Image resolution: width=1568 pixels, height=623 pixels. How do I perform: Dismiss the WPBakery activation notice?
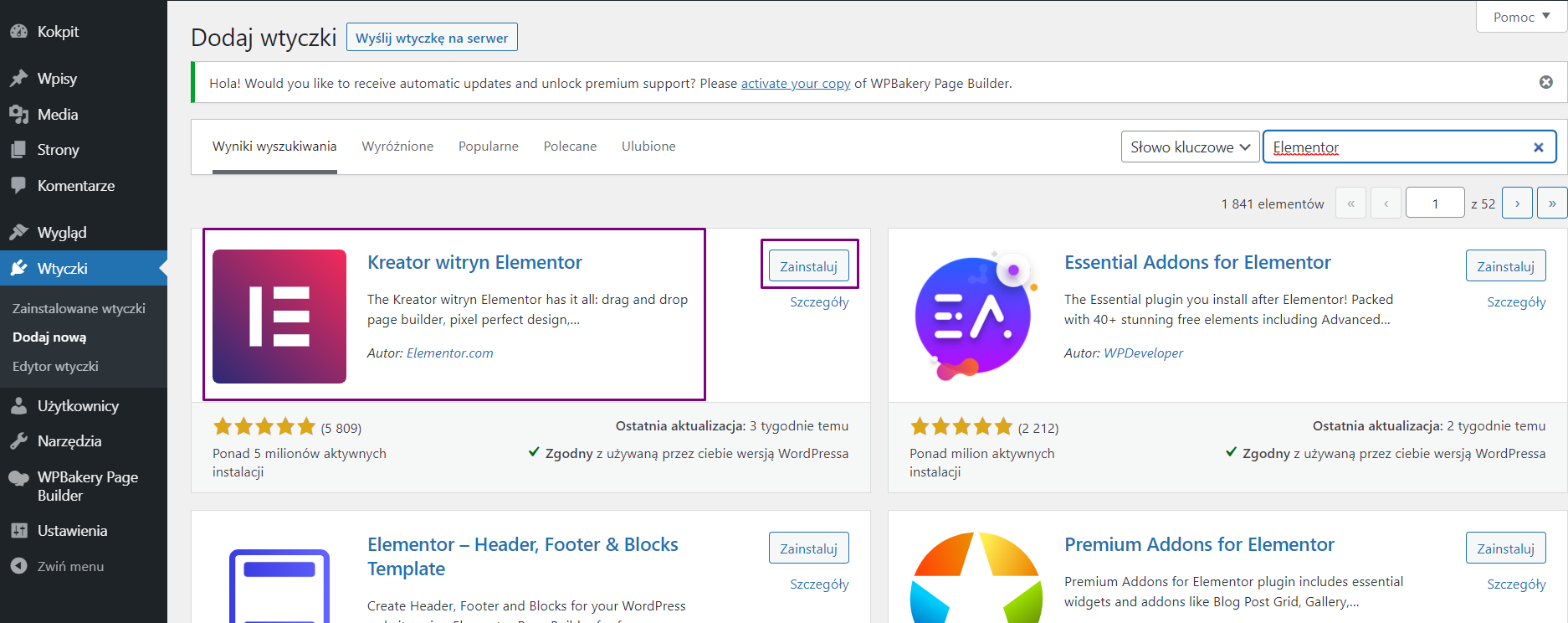click(x=1545, y=82)
